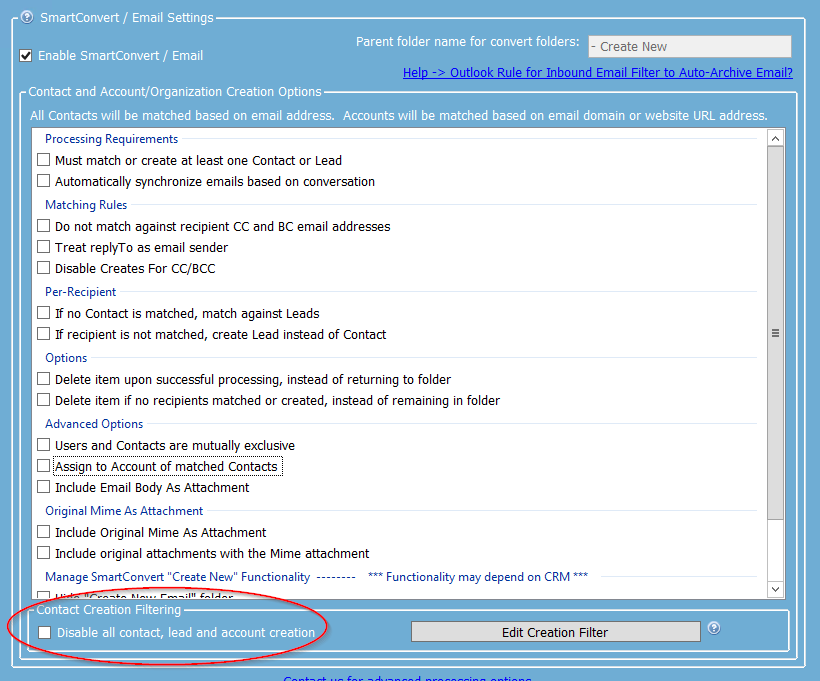The height and width of the screenshot is (681, 820).
Task: Check Assign to Account of matched Contacts
Action: pos(44,466)
